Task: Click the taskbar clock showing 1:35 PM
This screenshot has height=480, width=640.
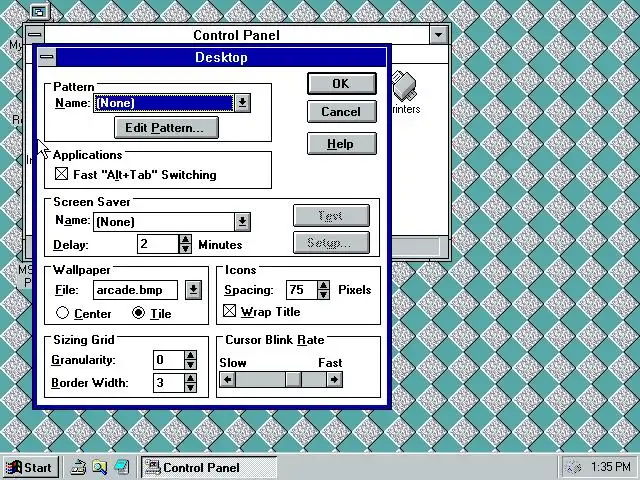Action: (611, 467)
